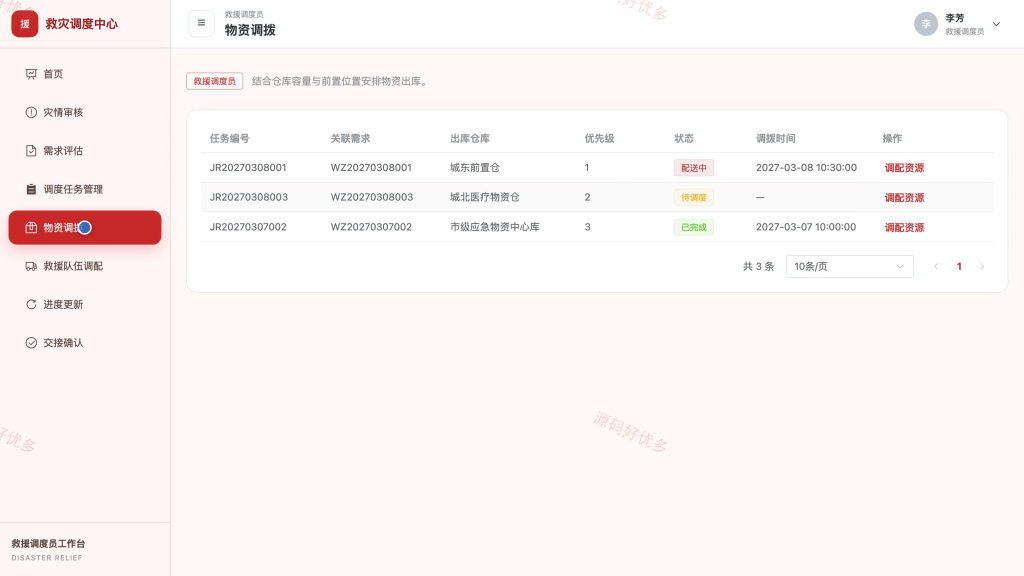Click the 配送中 status badge
This screenshot has height=576, width=1024.
click(694, 168)
